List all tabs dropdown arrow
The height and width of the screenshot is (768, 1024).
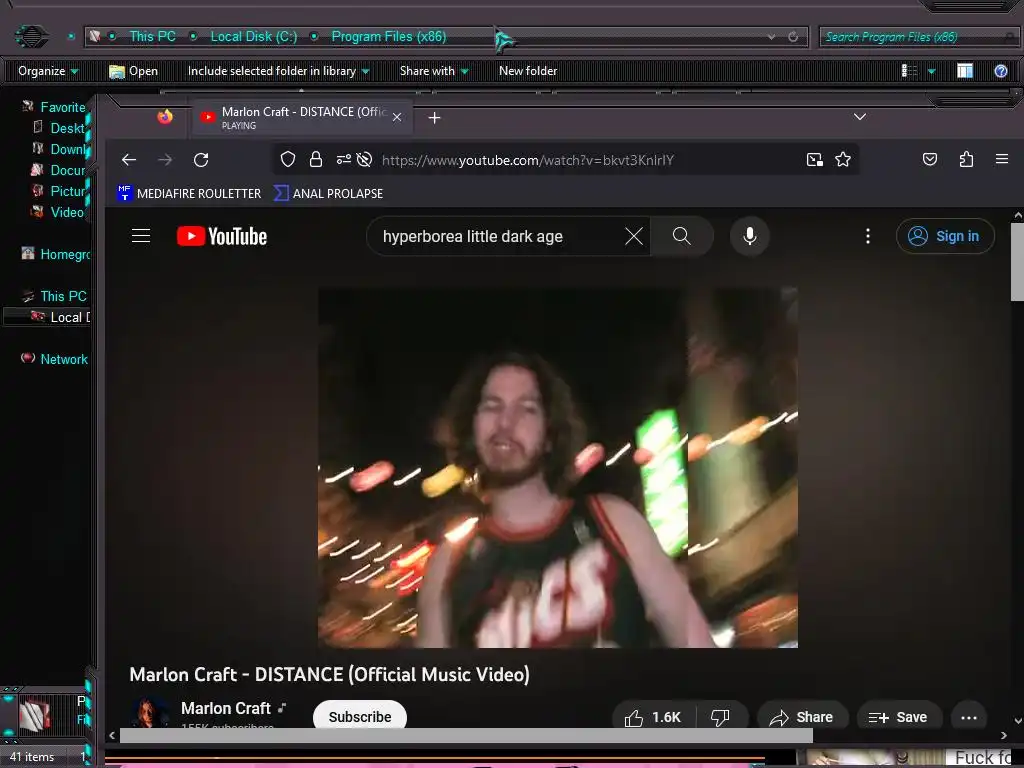click(860, 117)
